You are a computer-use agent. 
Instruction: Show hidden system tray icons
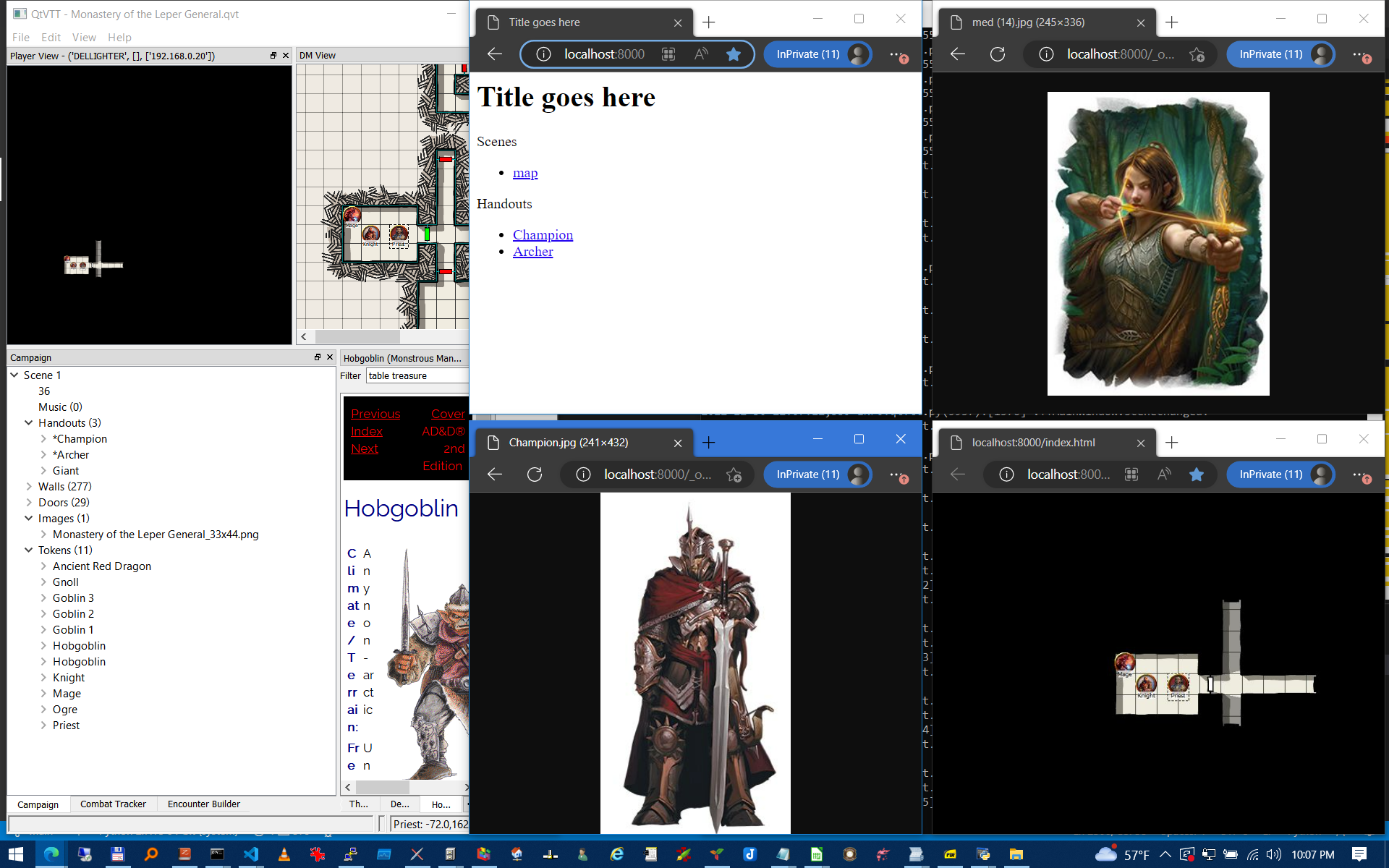[1165, 854]
